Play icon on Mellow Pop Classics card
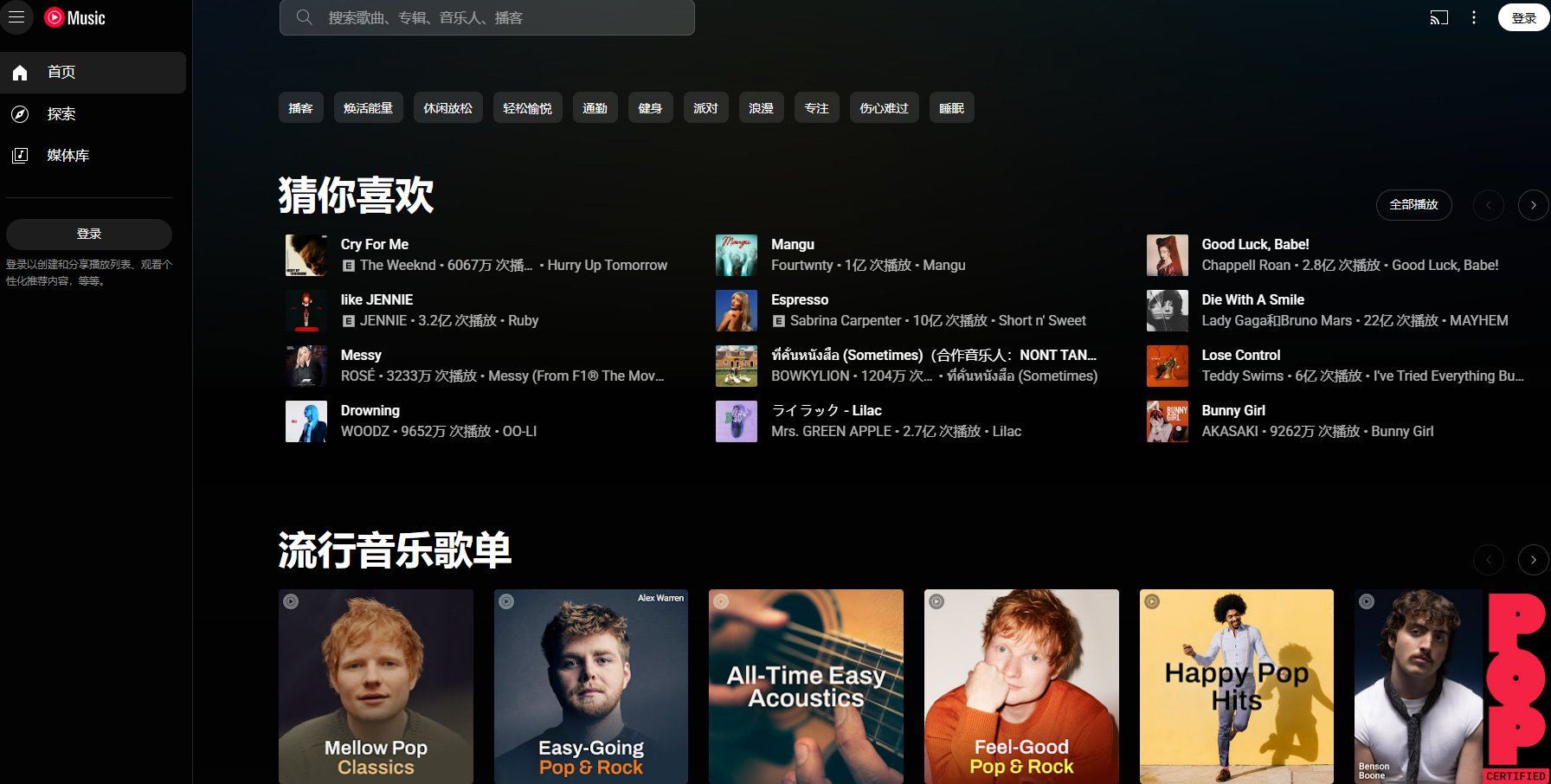This screenshot has height=784, width=1551. [292, 601]
